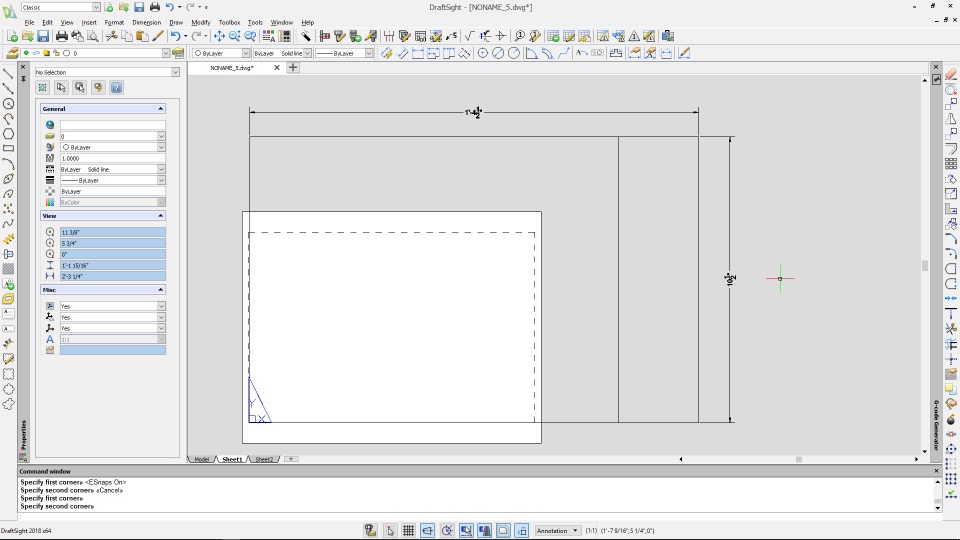Image resolution: width=960 pixels, height=540 pixels.
Task: Add a new drawing tab with plus button
Action: pos(293,68)
